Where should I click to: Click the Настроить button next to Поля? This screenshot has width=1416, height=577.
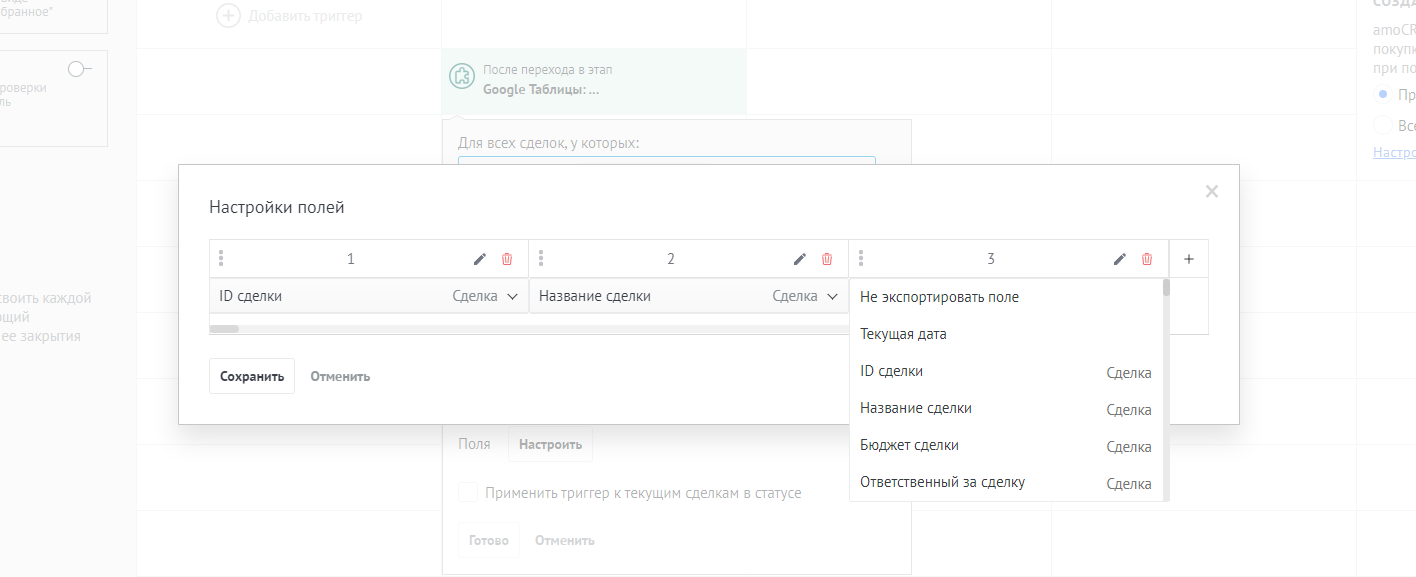(x=550, y=444)
